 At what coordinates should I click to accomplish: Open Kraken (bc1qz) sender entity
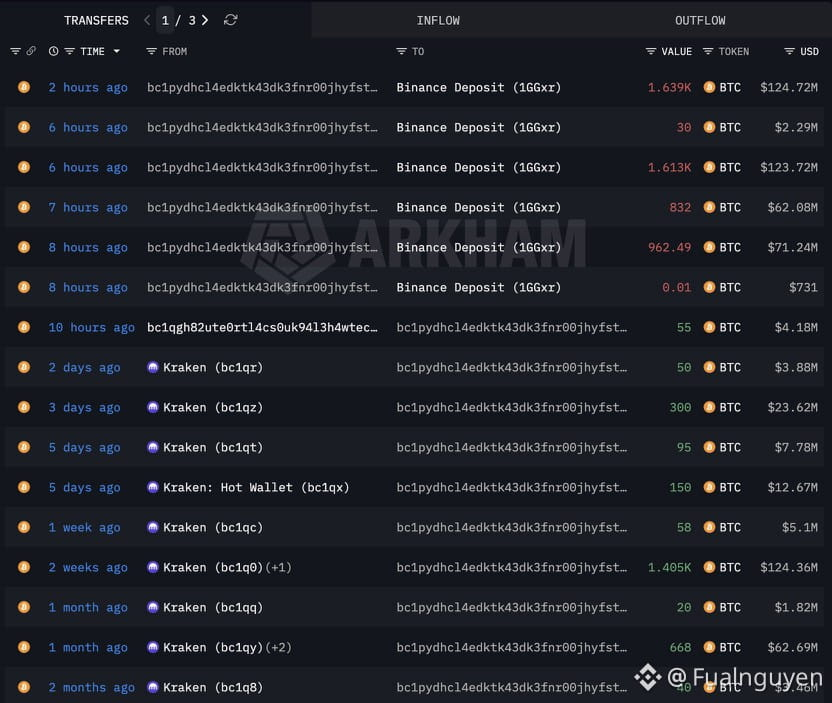coord(213,407)
